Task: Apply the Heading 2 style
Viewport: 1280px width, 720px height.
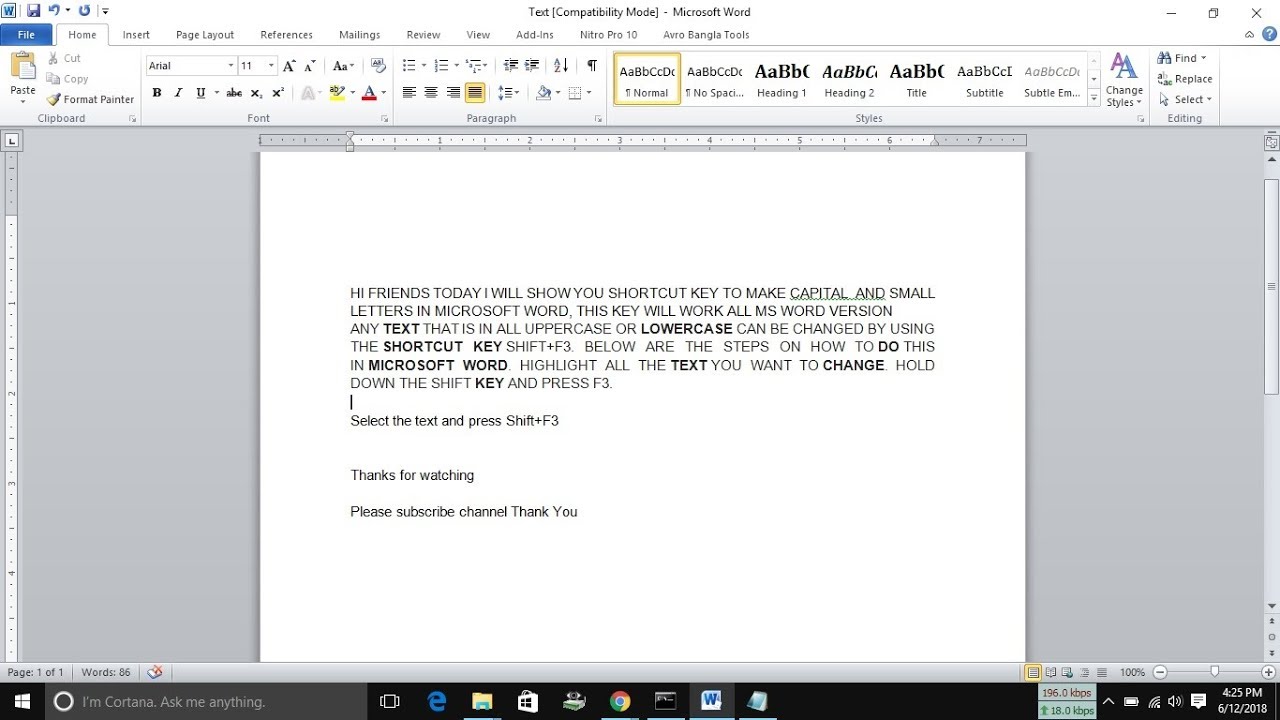Action: coord(849,80)
